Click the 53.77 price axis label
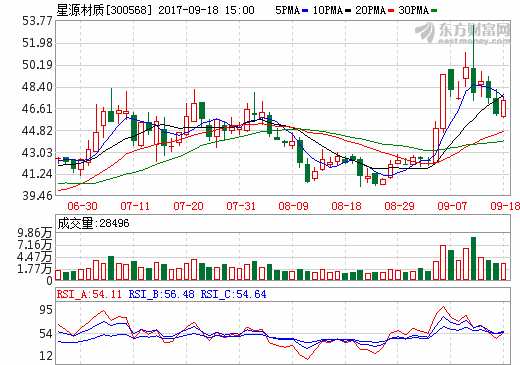This screenshot has width=520, height=365. [37, 21]
